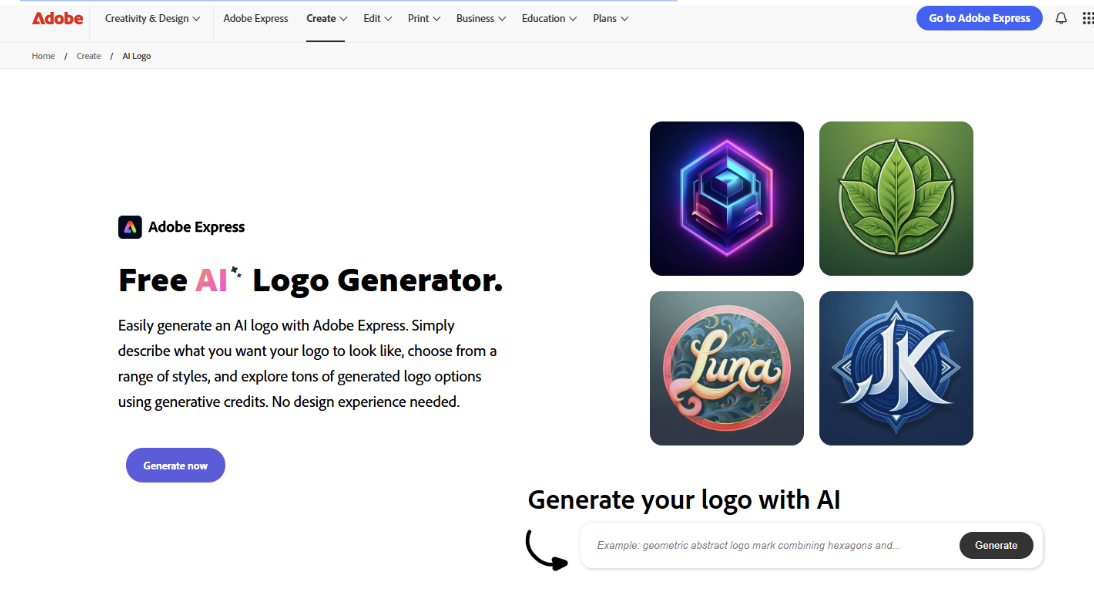Screen dimensions: 1094x596
Task: Expand the Plans menu
Action: coord(610,18)
